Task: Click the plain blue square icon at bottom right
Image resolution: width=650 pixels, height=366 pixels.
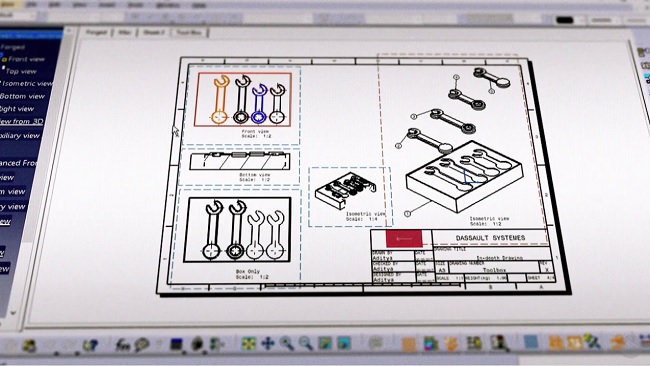Action: (x=531, y=342)
